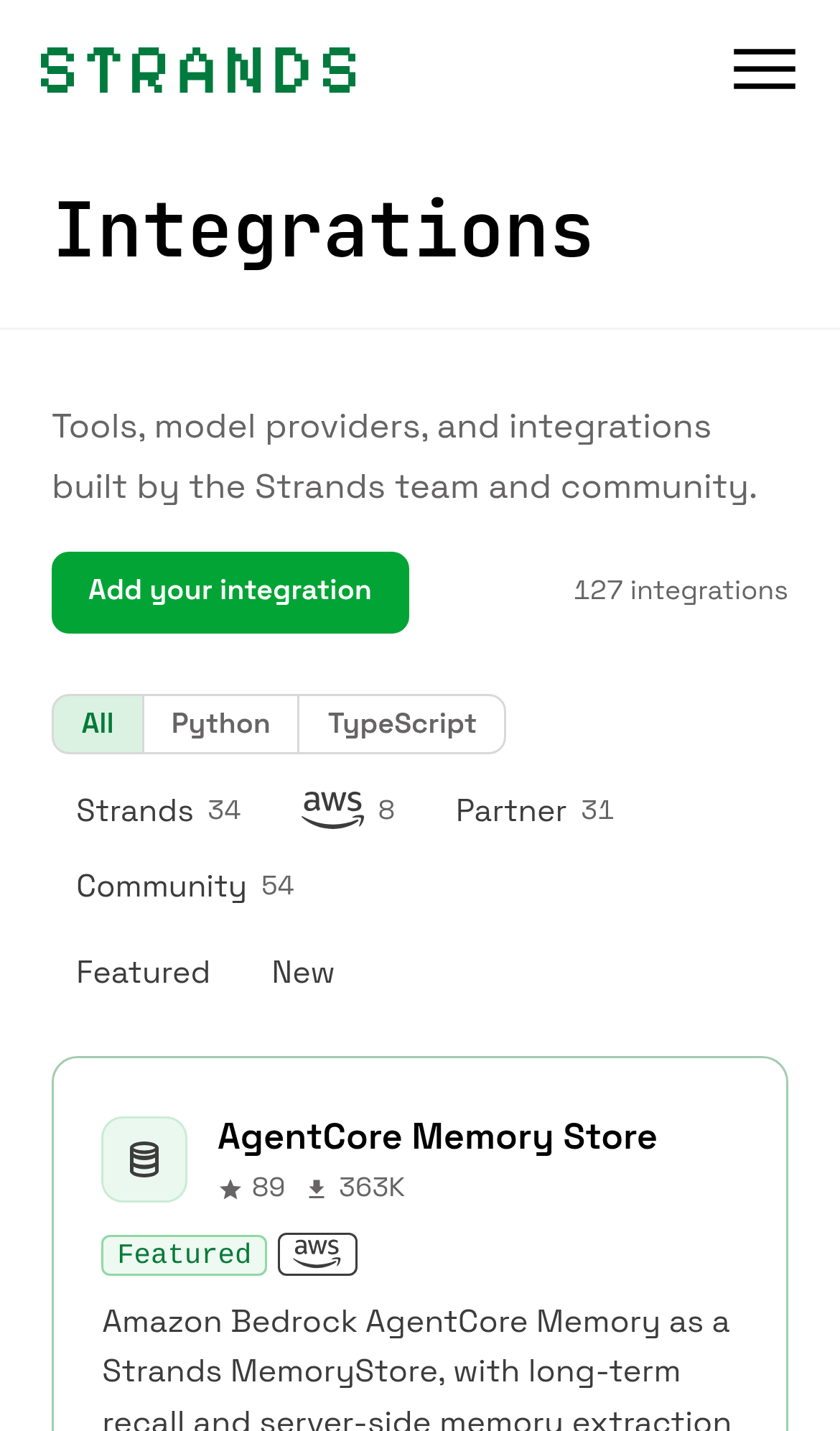
Task: Click the download icon beside 363K
Action: (x=317, y=1189)
